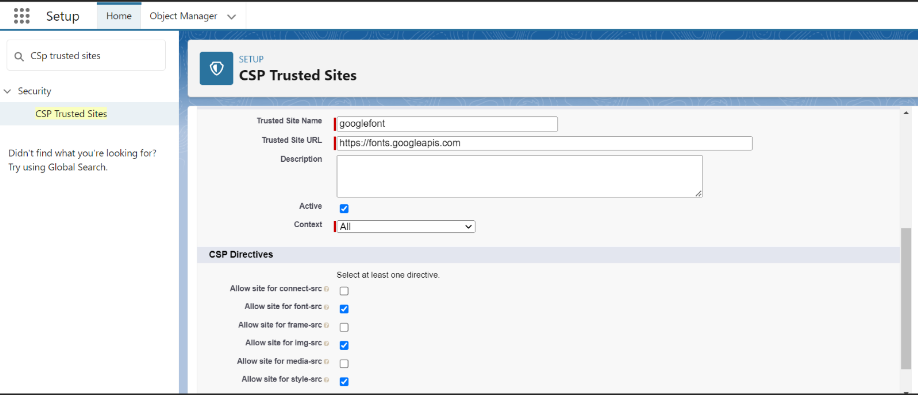Open the Object Manager tab
This screenshot has width=918, height=395.
pos(183,16)
